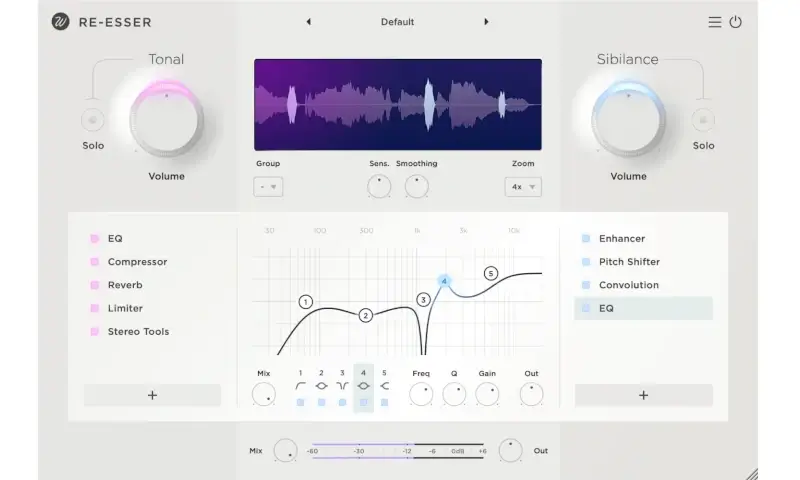Viewport: 800px width, 480px height.
Task: Select the band 3 notch filter shape
Action: coord(342,385)
